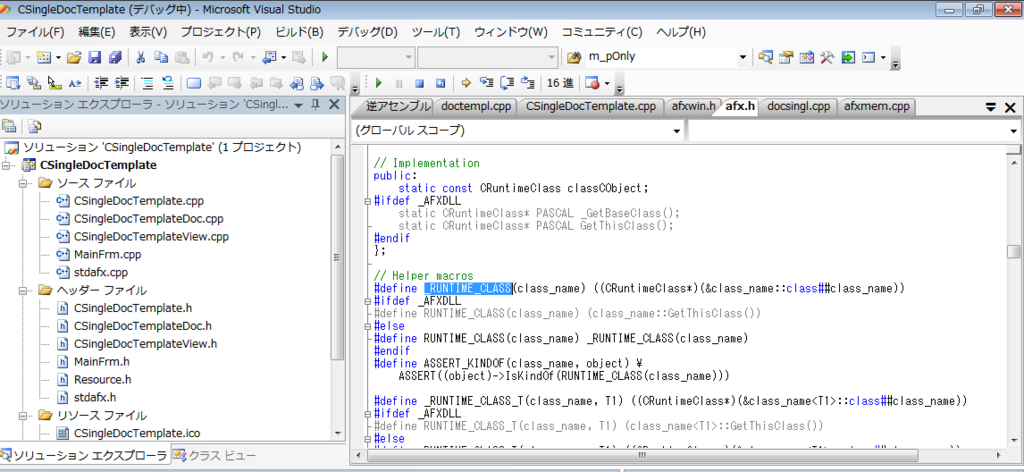This screenshot has height=472, width=1024.
Task: Open the Breakpoints window dropdown arrow
Action: point(607,83)
